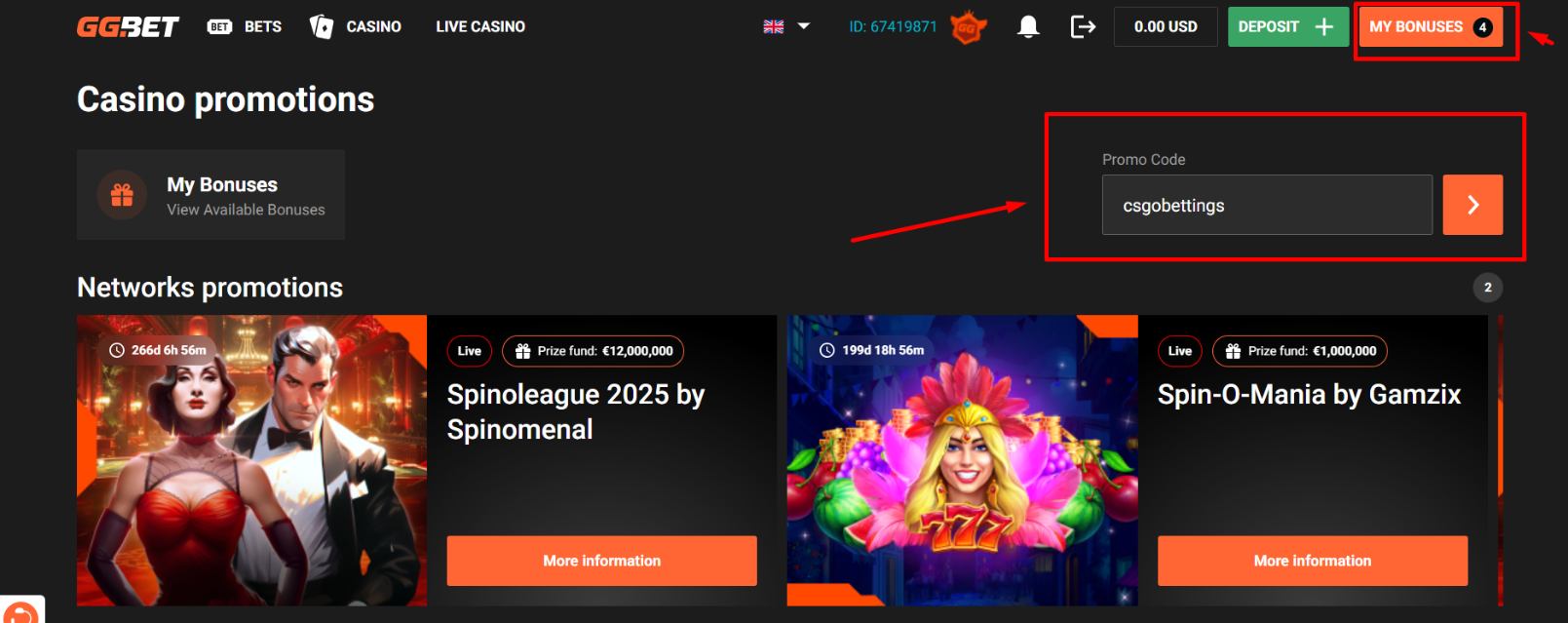
Task: Open More information for Spin-O-Mania
Action: (x=1312, y=561)
